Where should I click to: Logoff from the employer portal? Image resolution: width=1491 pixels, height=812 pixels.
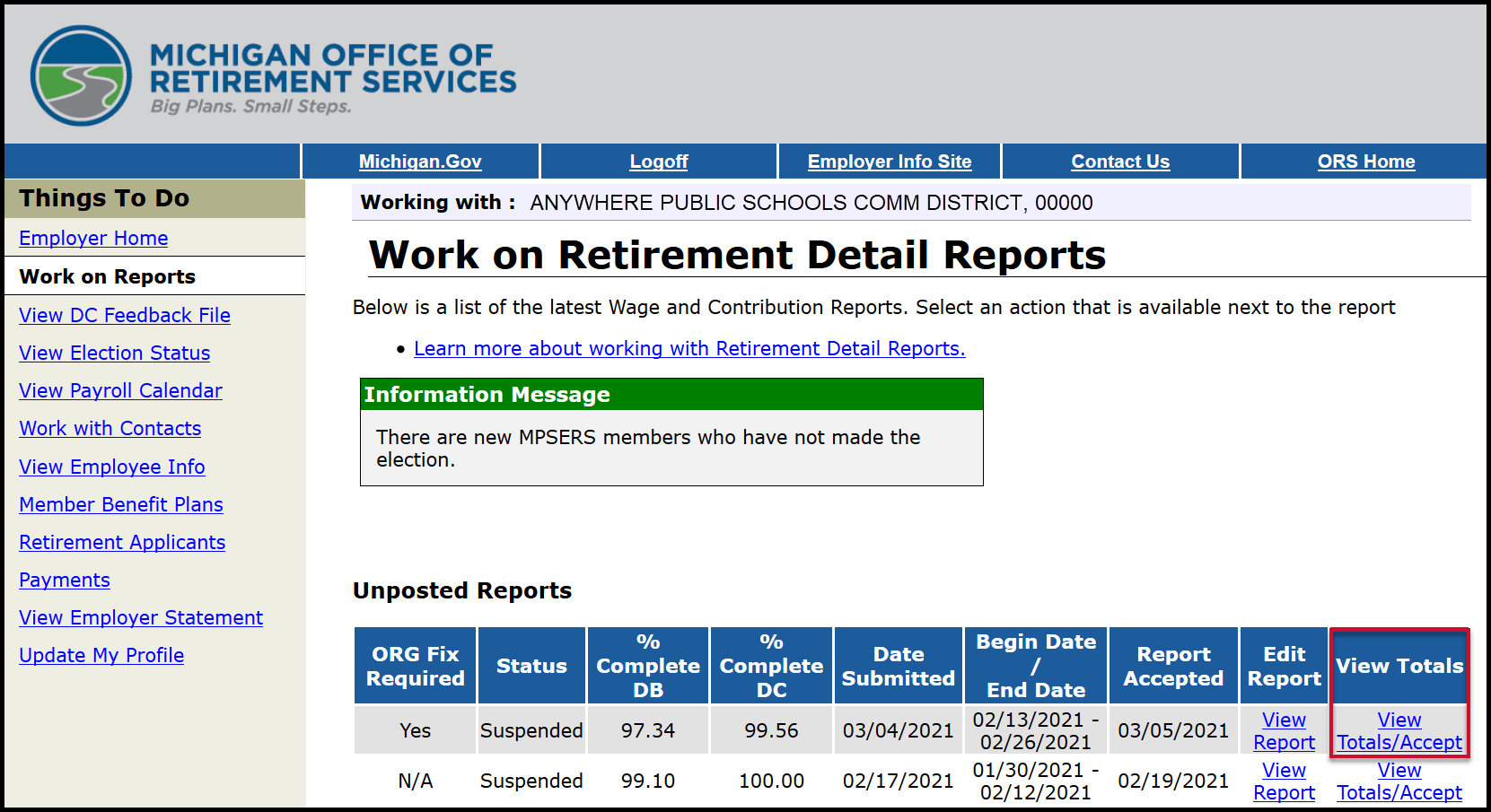(658, 162)
